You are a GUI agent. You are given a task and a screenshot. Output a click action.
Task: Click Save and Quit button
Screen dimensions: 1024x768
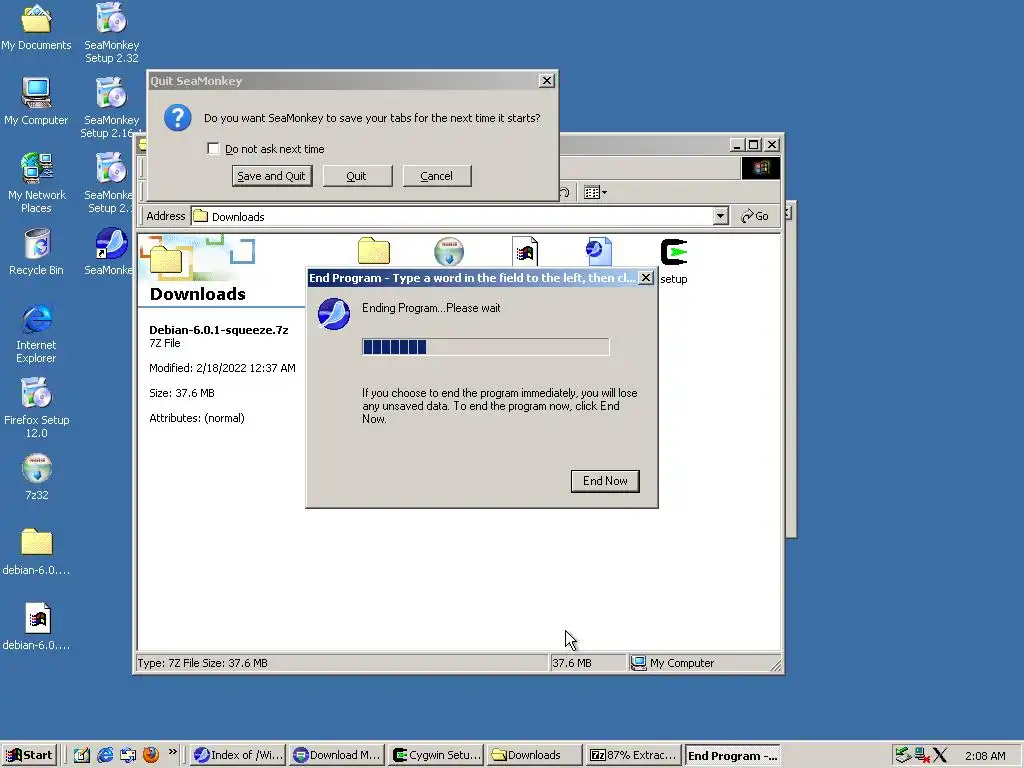[x=272, y=176]
